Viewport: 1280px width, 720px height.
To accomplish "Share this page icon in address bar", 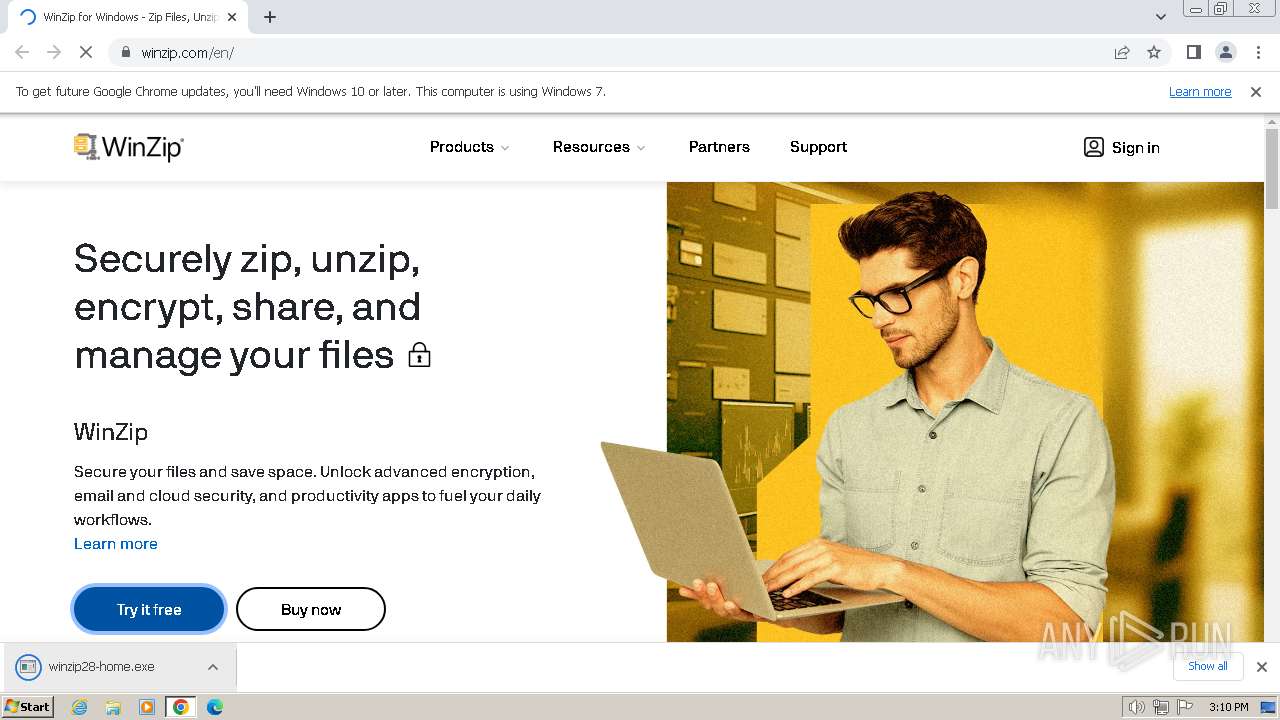I will pos(1122,52).
